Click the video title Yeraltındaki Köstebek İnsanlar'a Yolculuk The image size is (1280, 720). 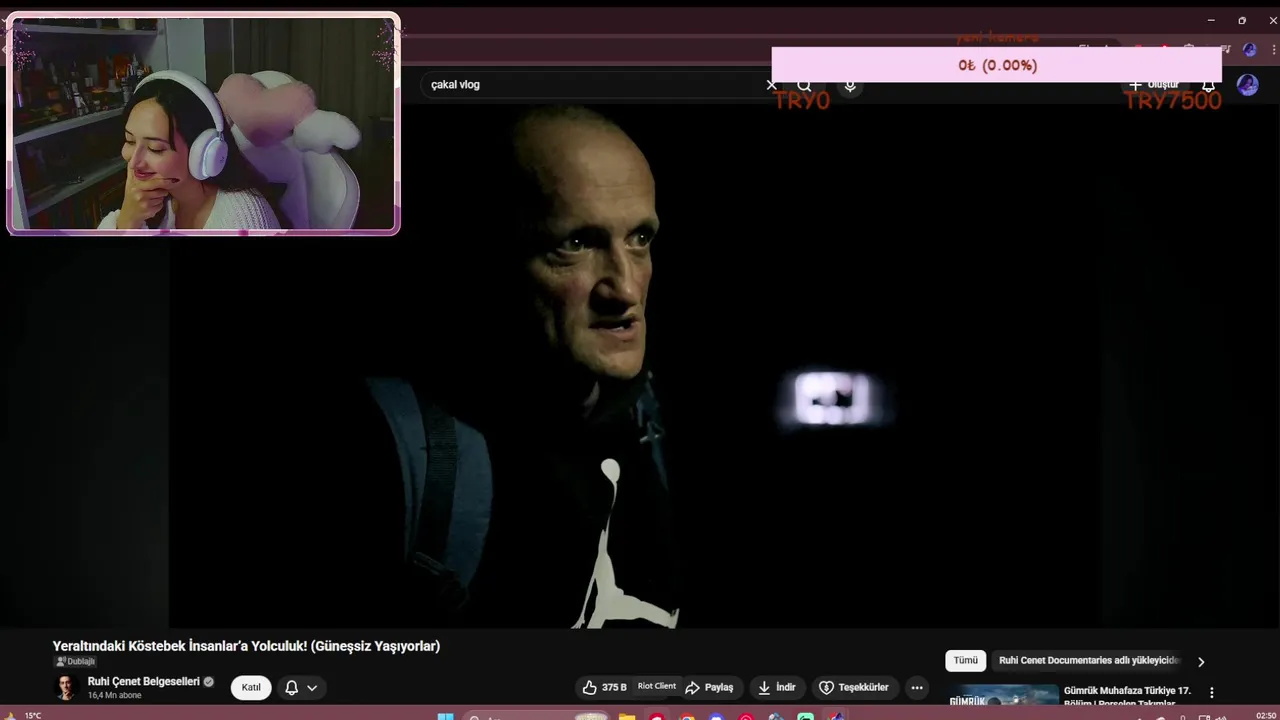coord(246,646)
